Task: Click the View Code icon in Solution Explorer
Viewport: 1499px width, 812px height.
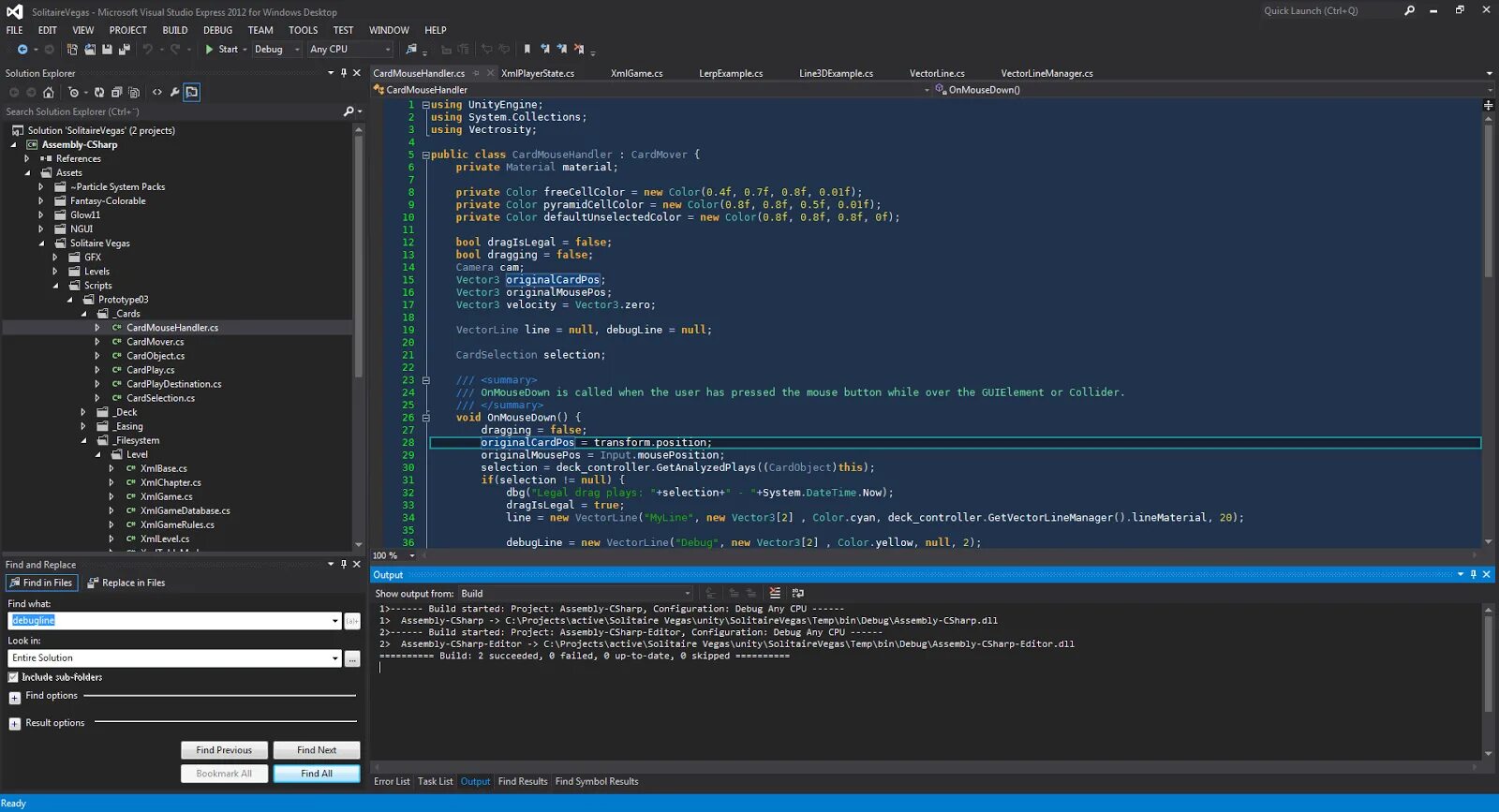Action: (157, 93)
